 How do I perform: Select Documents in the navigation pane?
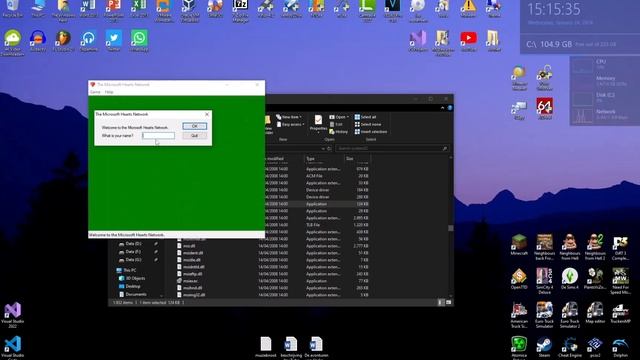click(133, 294)
